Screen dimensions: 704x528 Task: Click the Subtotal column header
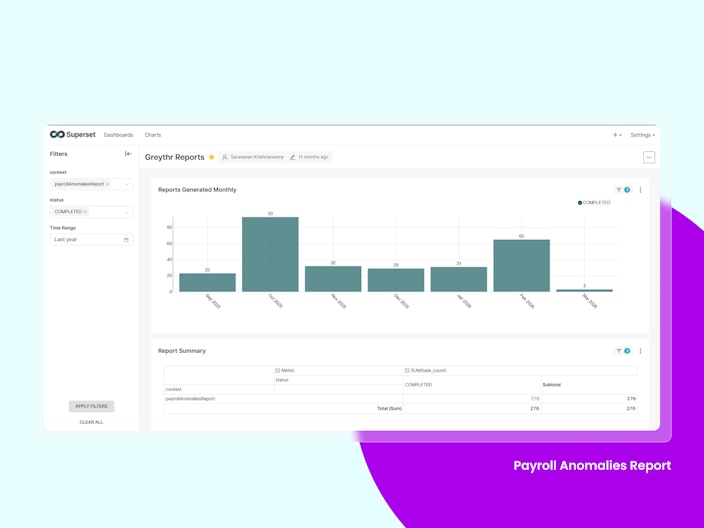[x=551, y=385]
